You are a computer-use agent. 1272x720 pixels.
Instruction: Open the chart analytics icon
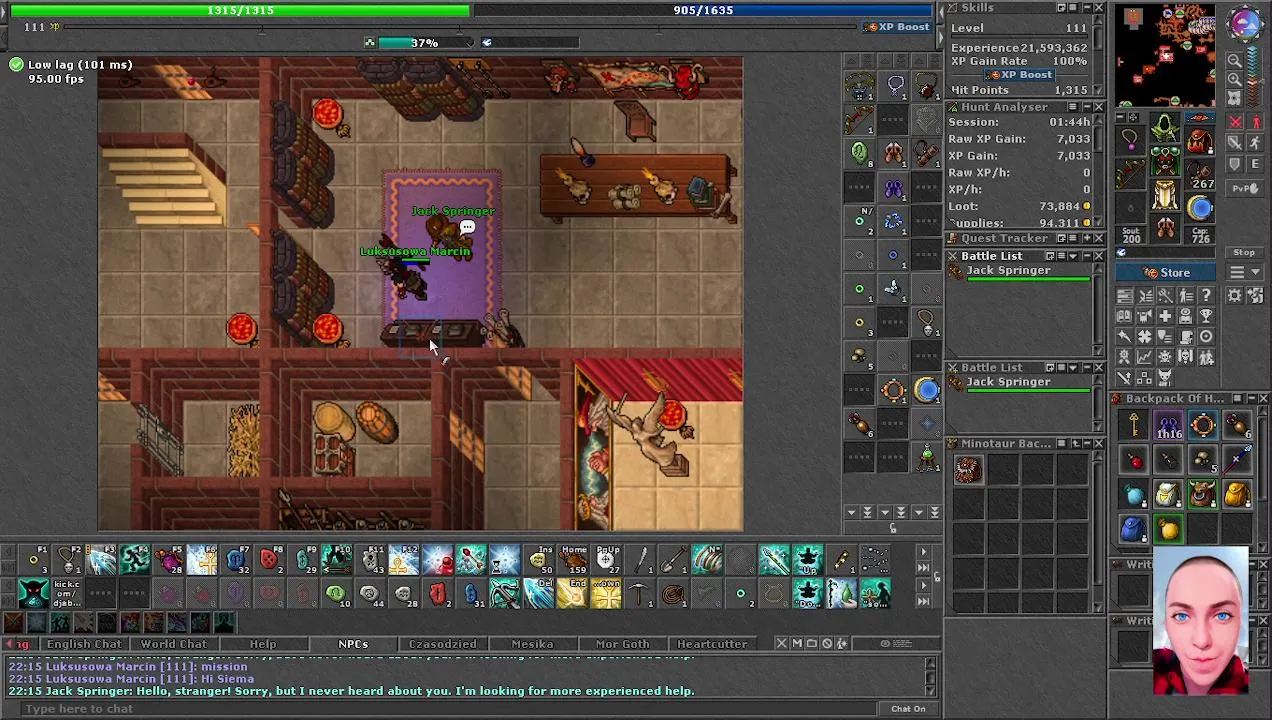pyautogui.click(x=1145, y=356)
